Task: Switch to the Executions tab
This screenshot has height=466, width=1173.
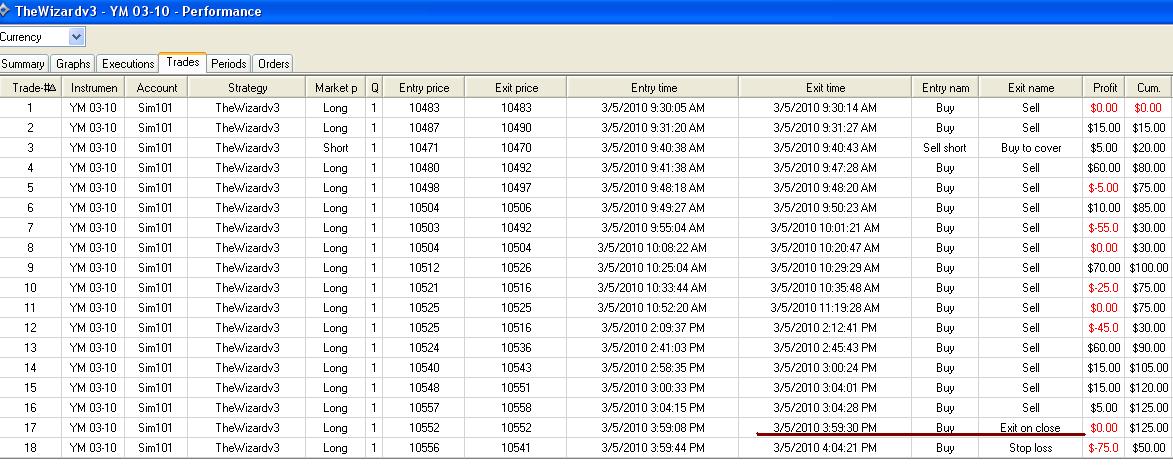Action: [x=128, y=64]
